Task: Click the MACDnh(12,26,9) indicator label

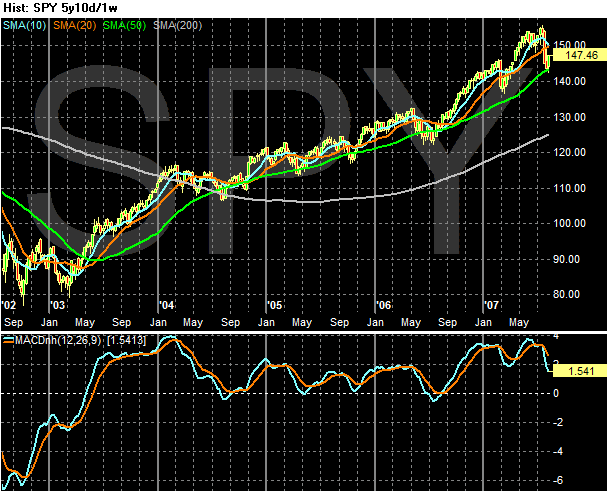Action: point(58,341)
